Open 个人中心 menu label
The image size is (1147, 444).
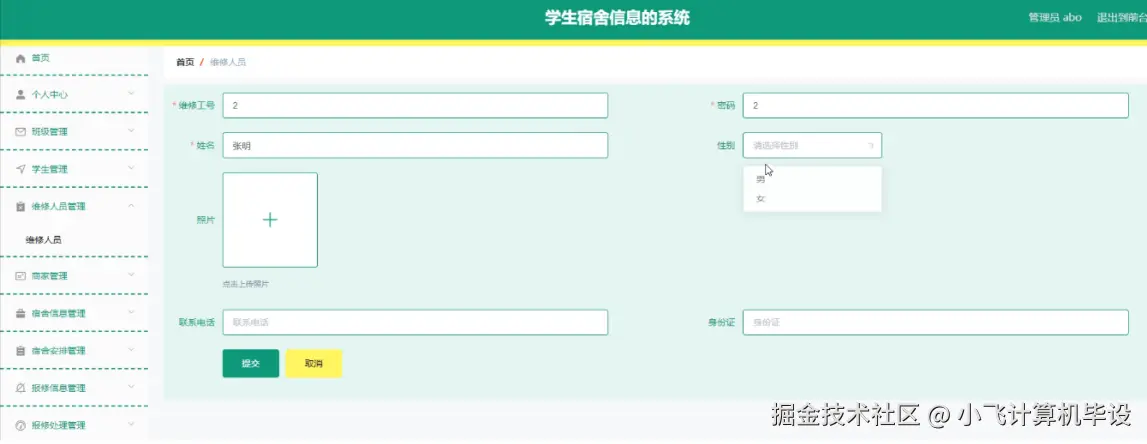(x=50, y=94)
